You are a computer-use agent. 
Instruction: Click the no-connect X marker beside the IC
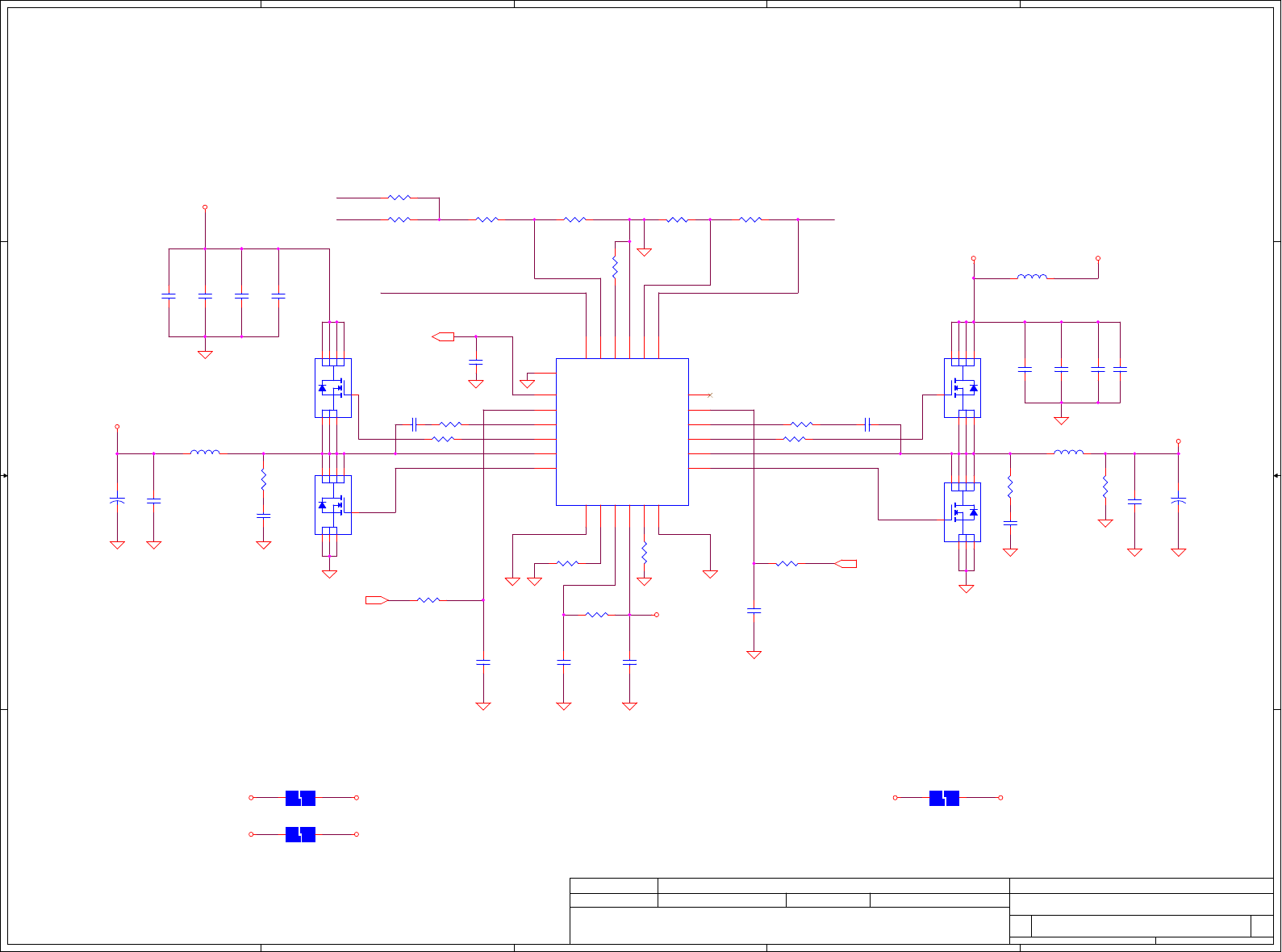710,395
